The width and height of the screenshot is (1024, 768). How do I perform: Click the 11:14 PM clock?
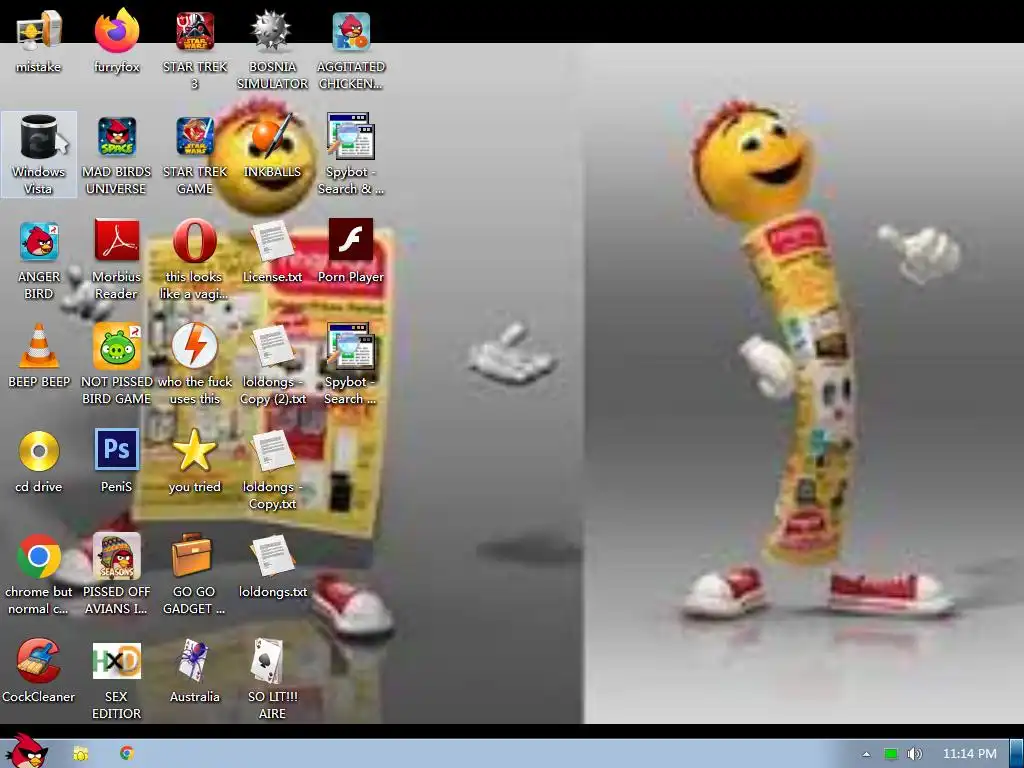[x=970, y=754]
